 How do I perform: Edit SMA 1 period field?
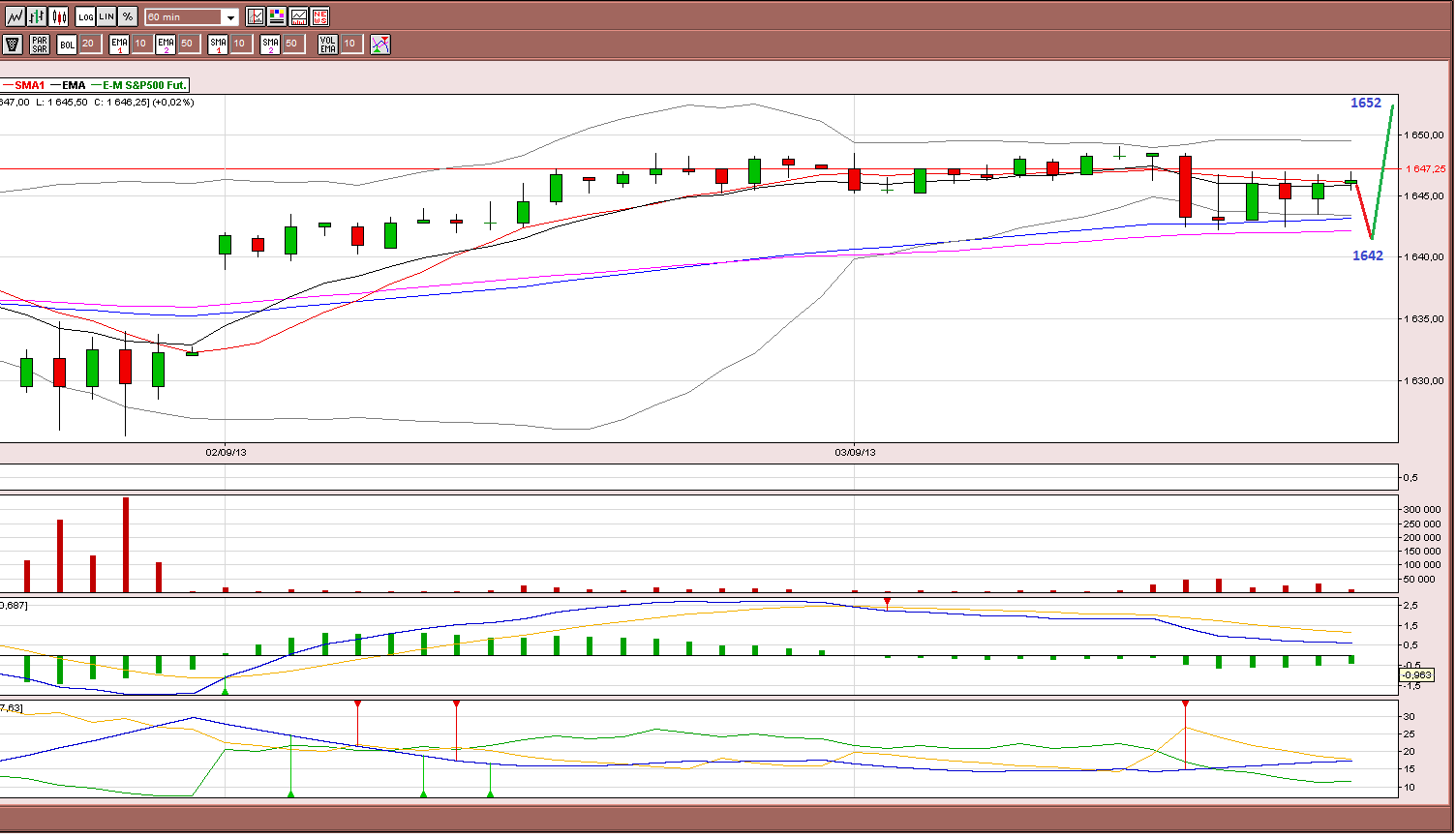(240, 45)
